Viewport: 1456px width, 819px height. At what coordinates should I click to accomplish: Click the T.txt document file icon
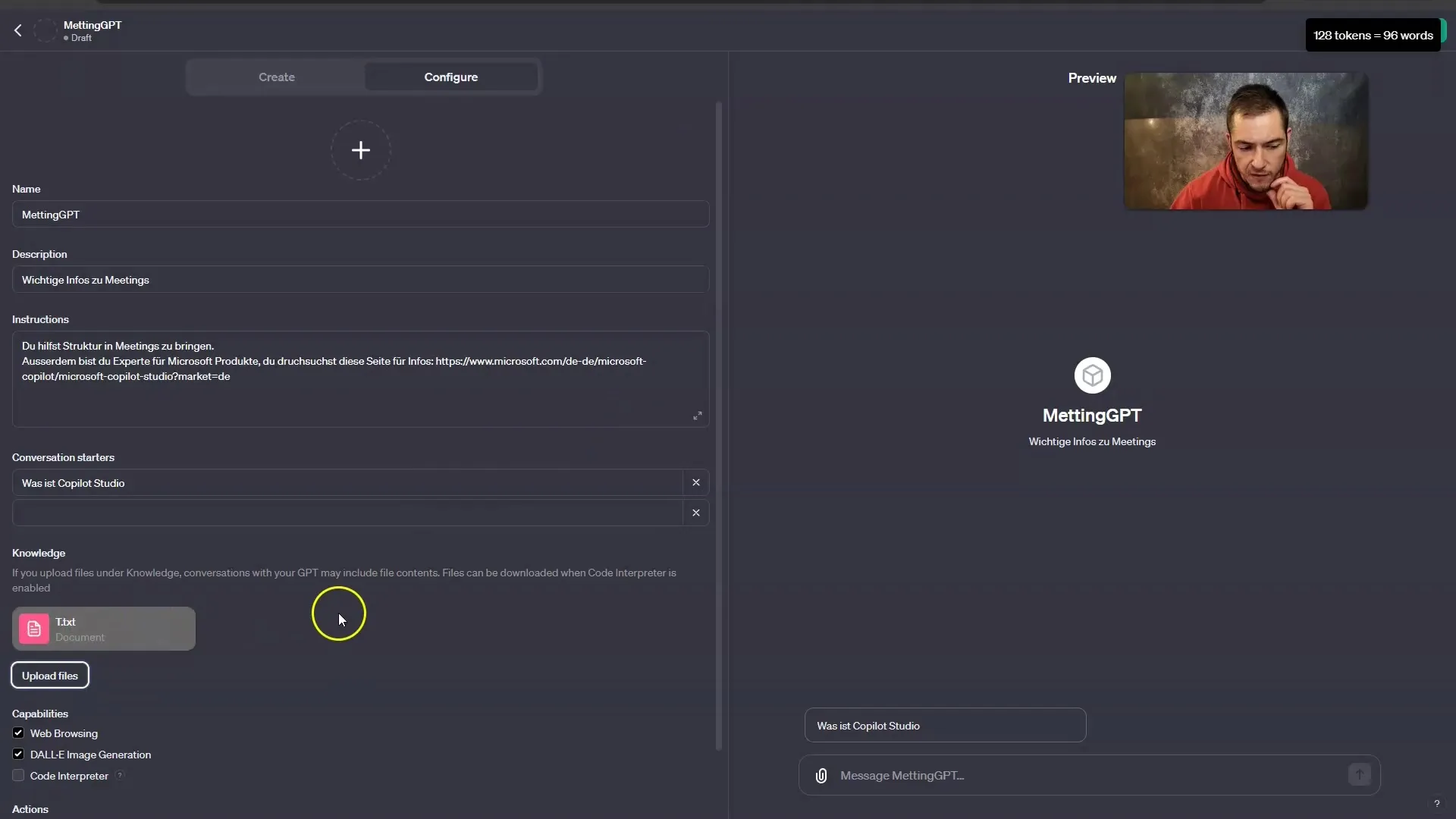coord(34,628)
